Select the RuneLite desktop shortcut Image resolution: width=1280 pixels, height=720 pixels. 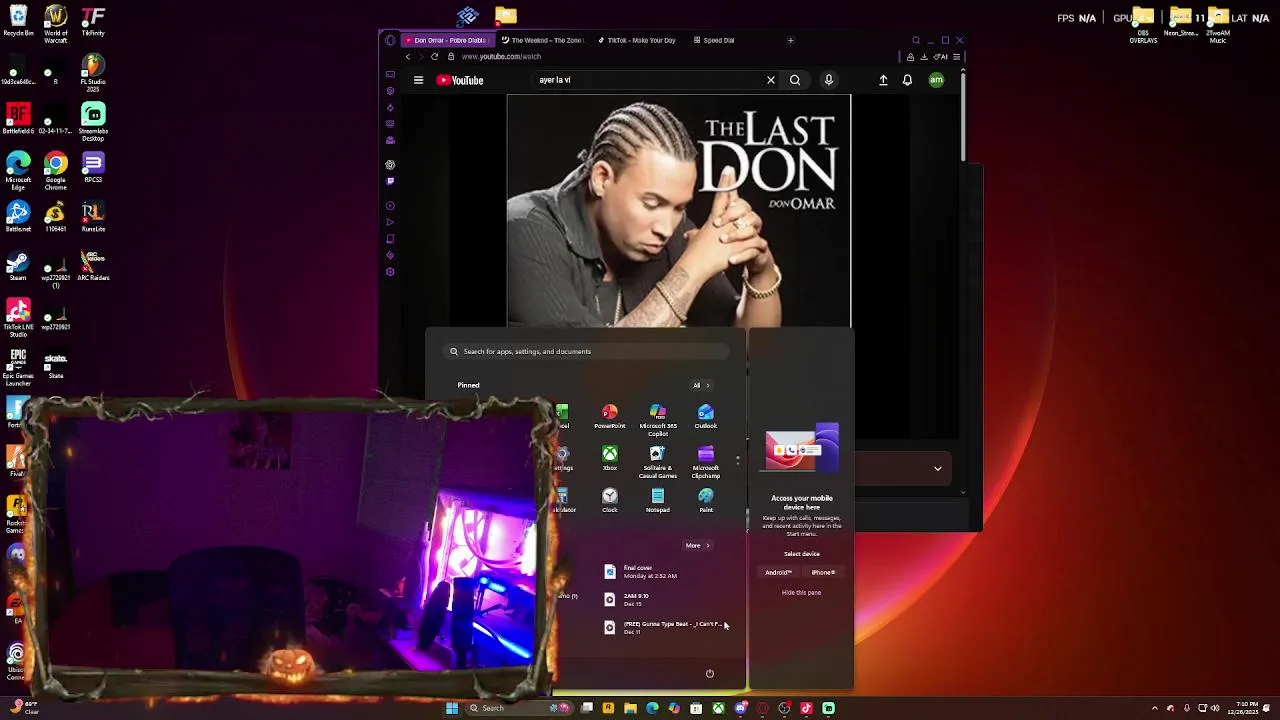pyautogui.click(x=93, y=217)
